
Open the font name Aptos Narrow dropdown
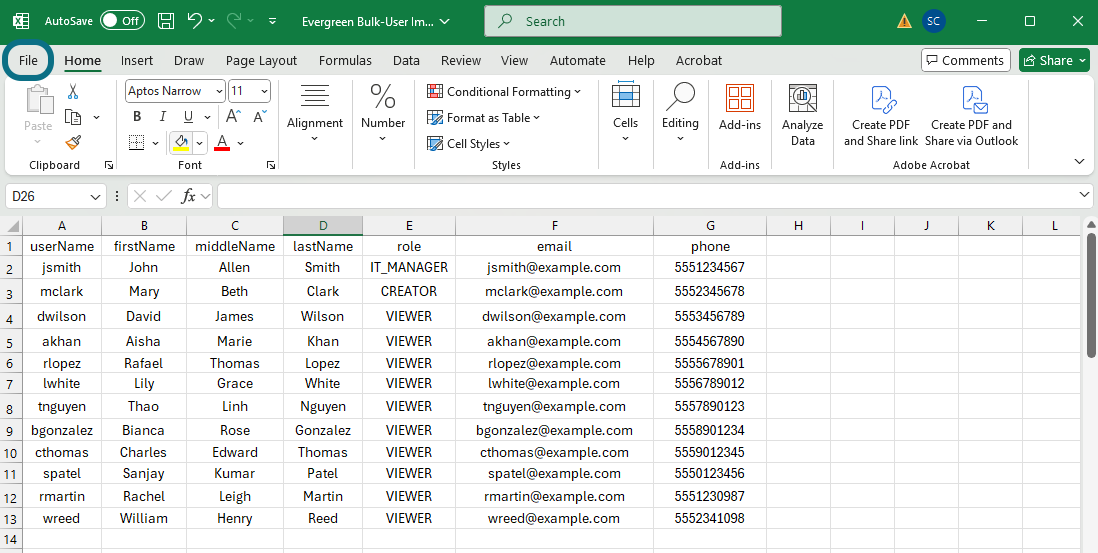coord(219,91)
